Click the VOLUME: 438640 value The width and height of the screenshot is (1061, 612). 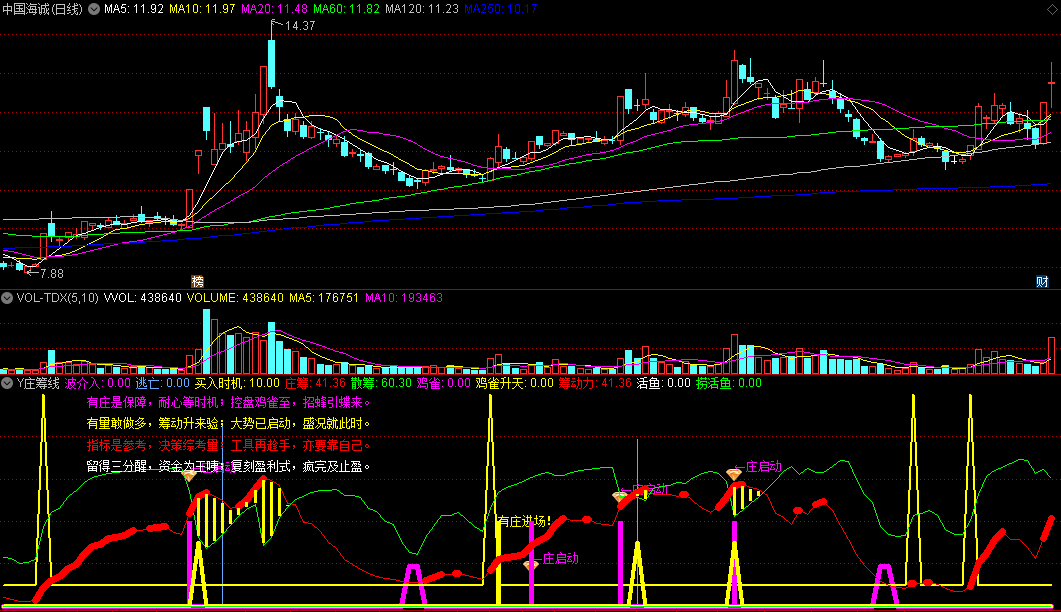click(235, 298)
